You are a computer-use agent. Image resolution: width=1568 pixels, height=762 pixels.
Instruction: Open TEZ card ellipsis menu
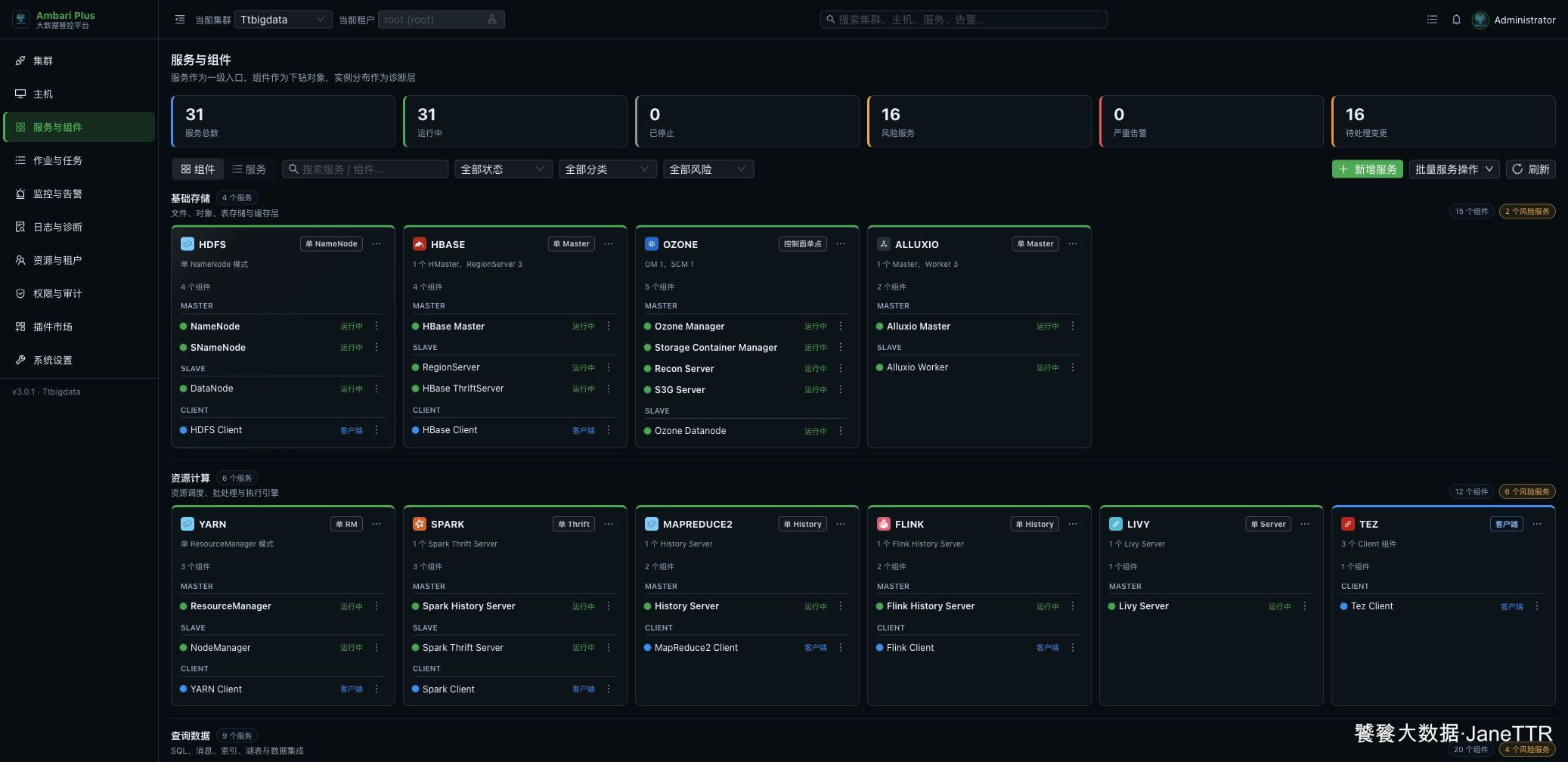pos(1537,524)
